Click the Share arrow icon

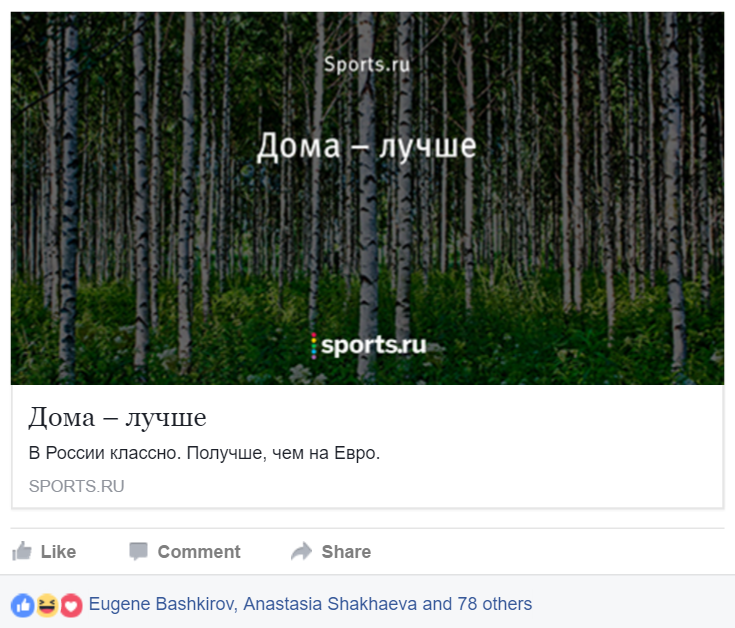[x=301, y=551]
